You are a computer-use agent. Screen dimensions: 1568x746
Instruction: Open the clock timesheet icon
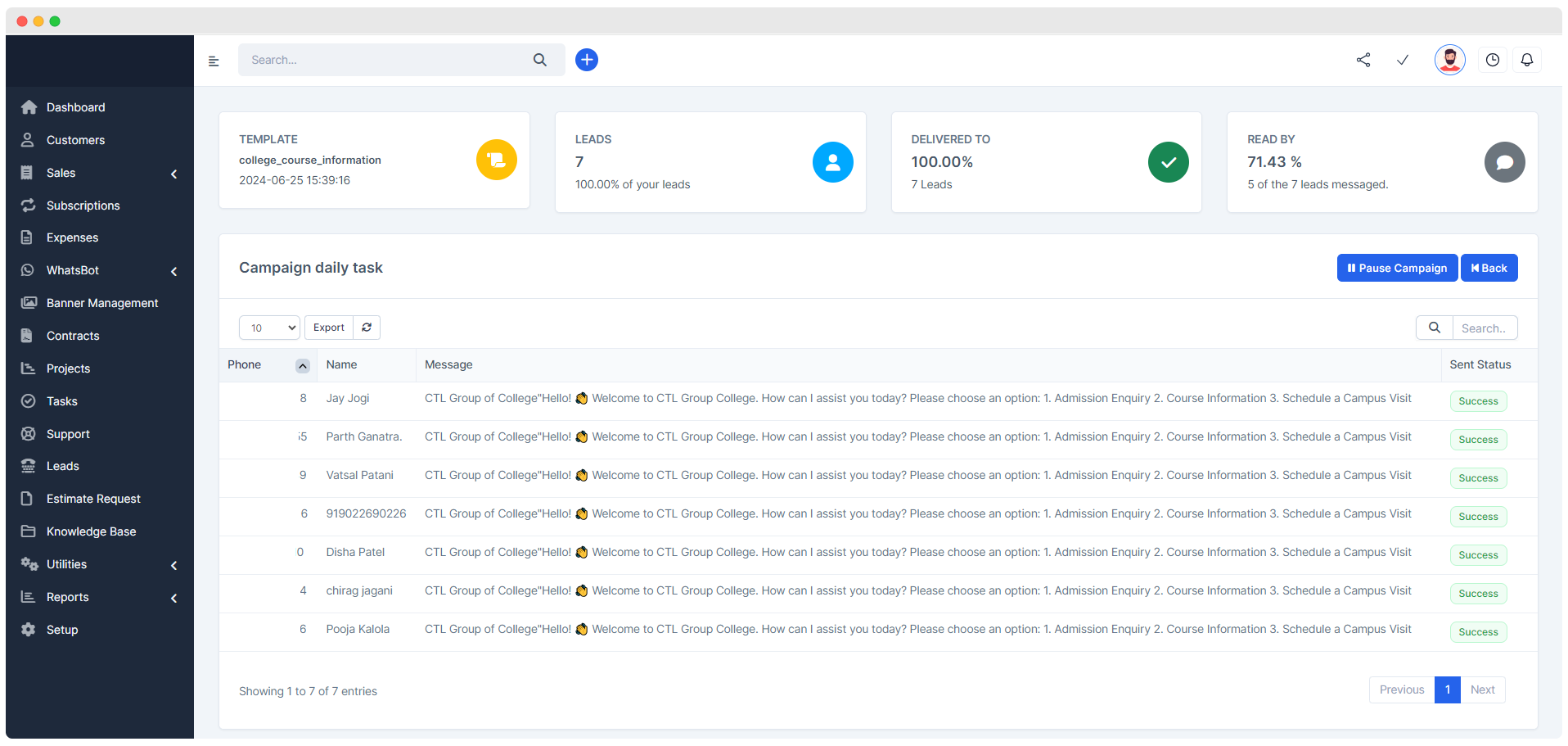(1492, 60)
